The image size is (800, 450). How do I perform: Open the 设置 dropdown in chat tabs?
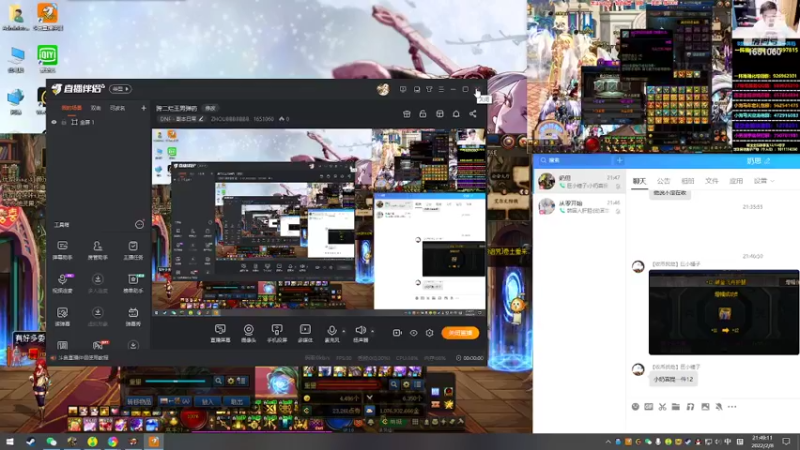[x=764, y=181]
